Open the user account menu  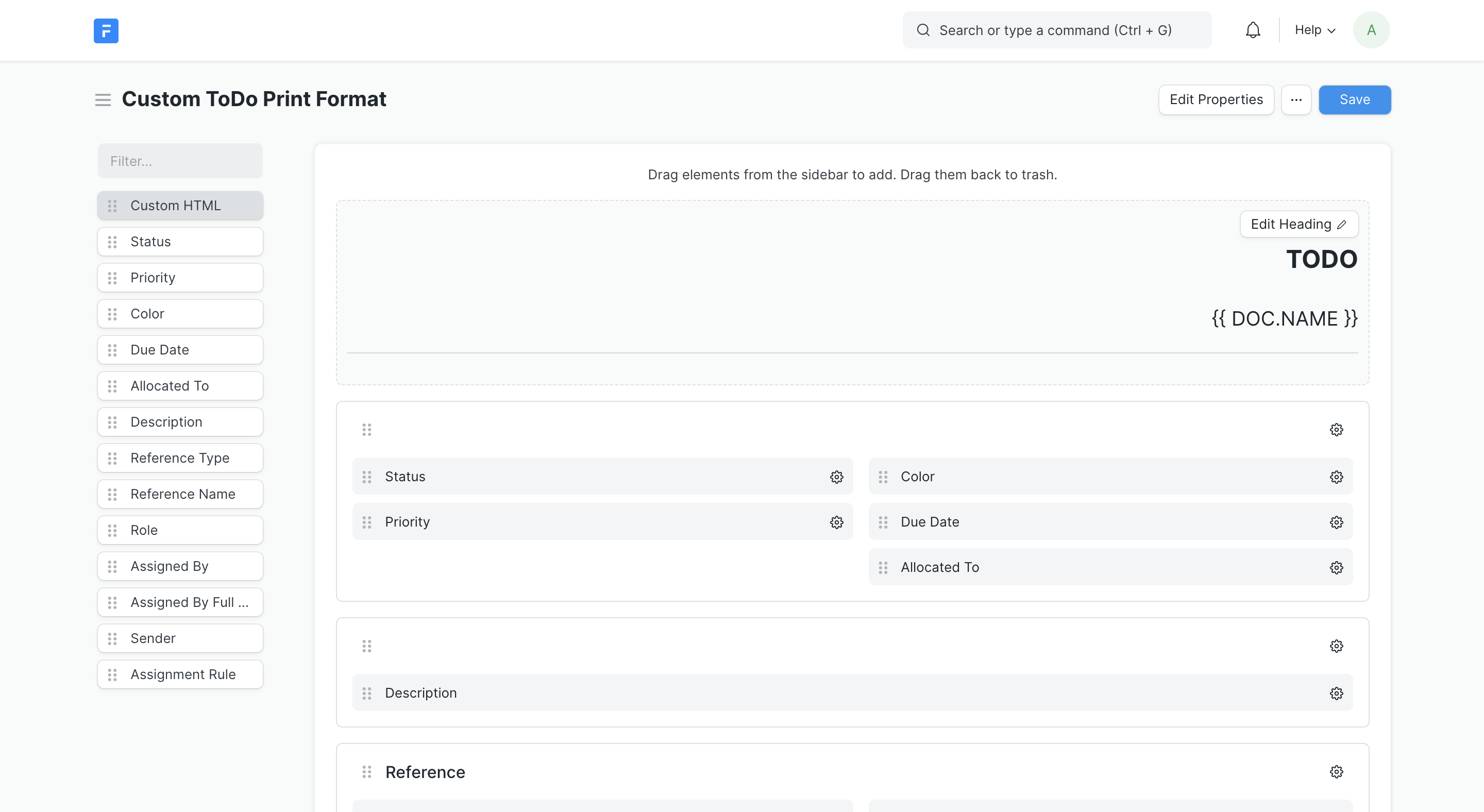(1372, 29)
